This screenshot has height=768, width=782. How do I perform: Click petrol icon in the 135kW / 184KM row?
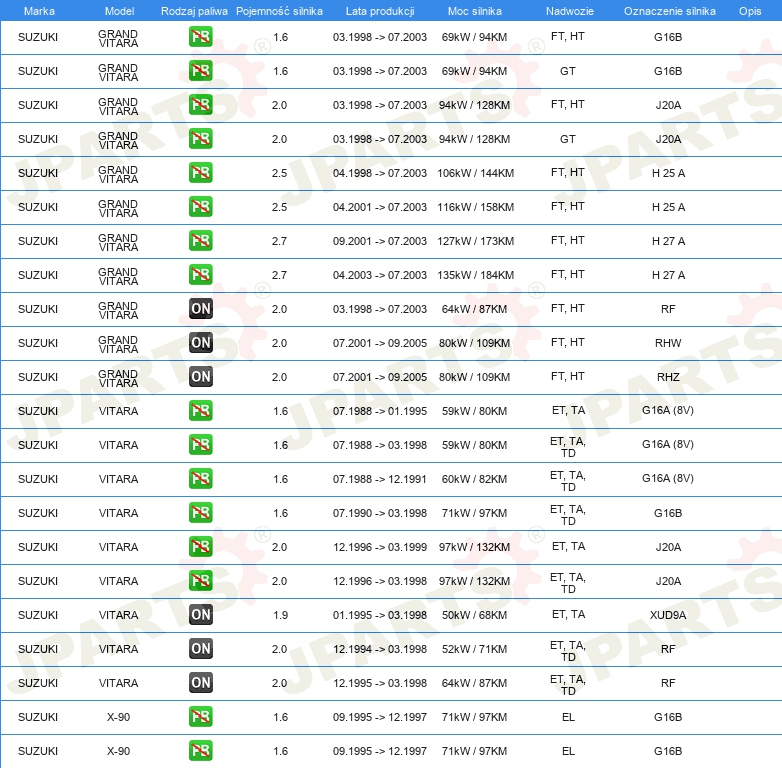(x=200, y=274)
